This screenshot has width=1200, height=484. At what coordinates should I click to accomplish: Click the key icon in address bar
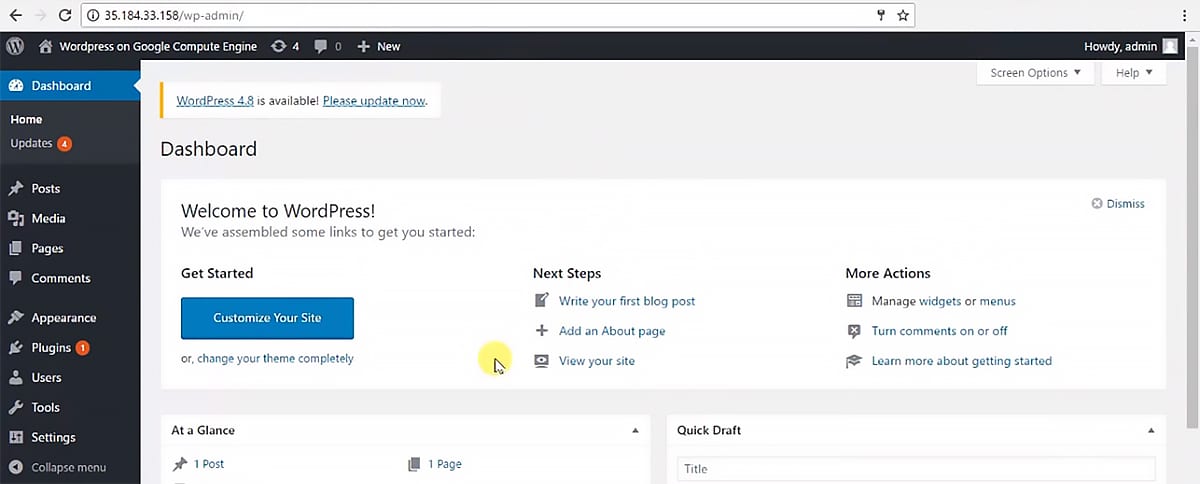click(x=881, y=15)
